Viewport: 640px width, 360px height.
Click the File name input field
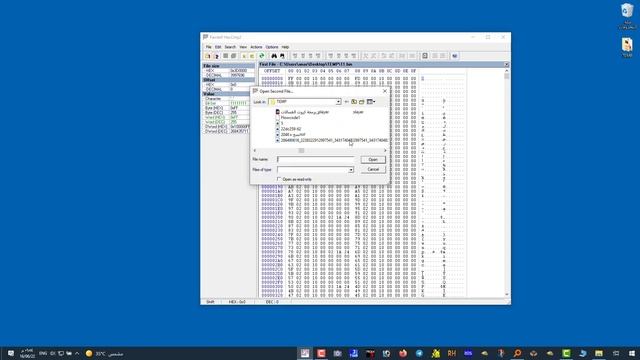click(316, 160)
